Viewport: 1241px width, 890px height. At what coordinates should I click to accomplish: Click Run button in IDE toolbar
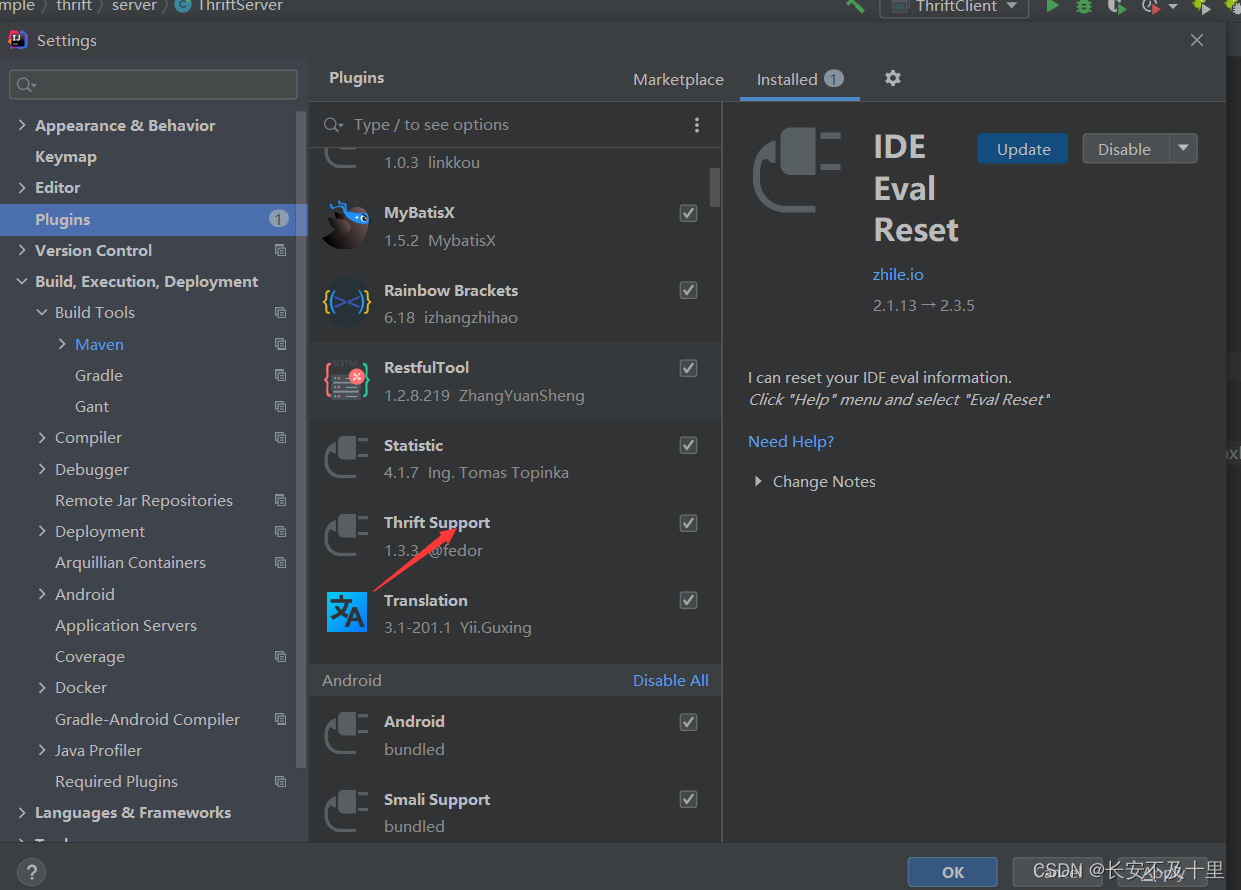tap(1052, 6)
